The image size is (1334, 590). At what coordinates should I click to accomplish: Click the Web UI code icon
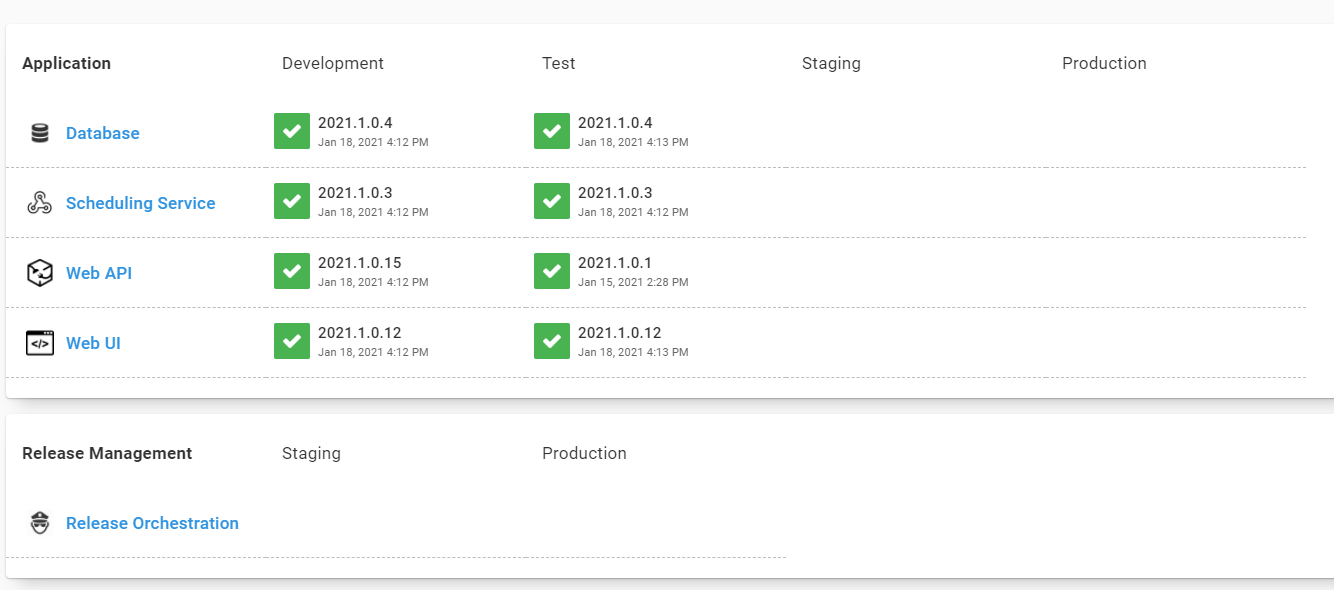(x=40, y=342)
